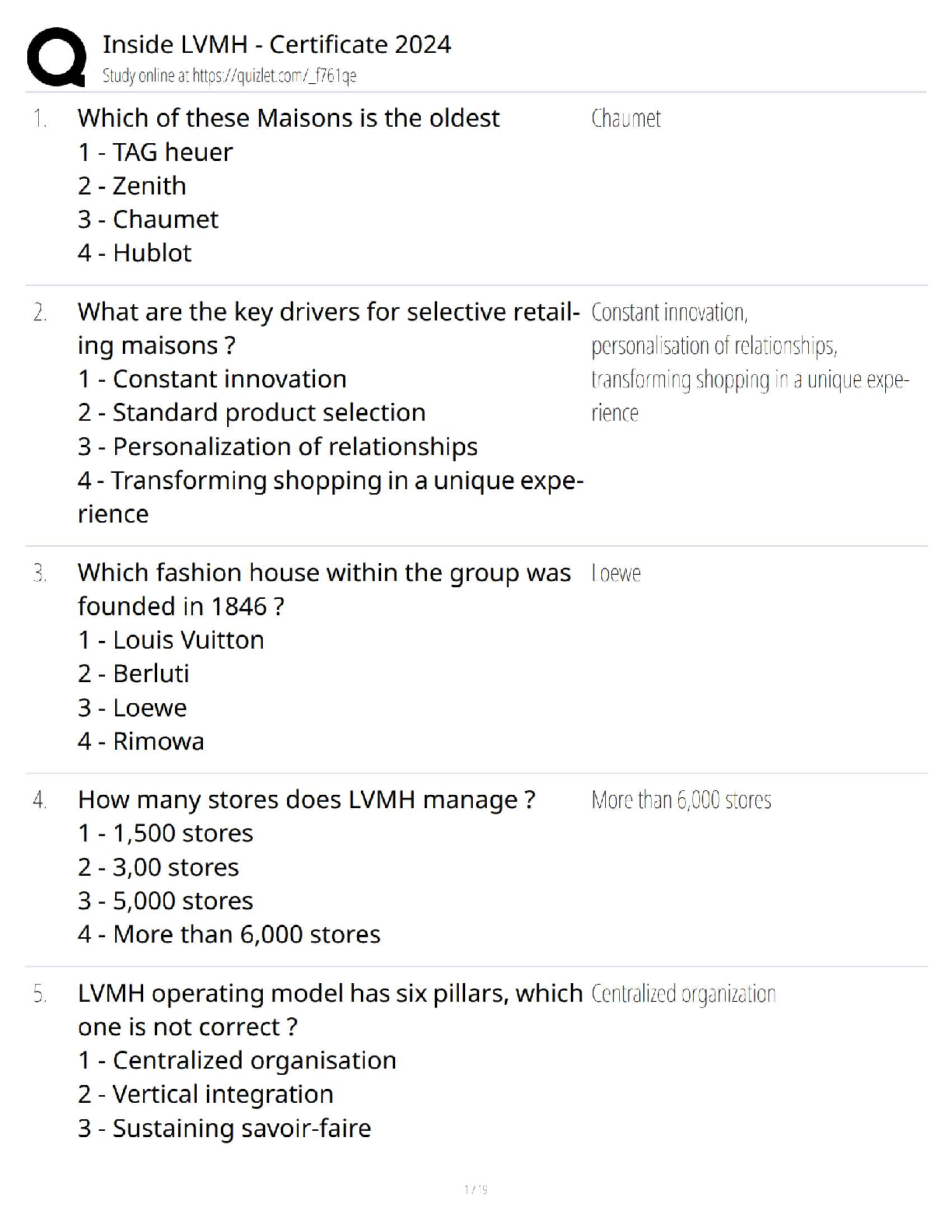
Task: Click the answer text Chaumet
Action: click(x=625, y=119)
